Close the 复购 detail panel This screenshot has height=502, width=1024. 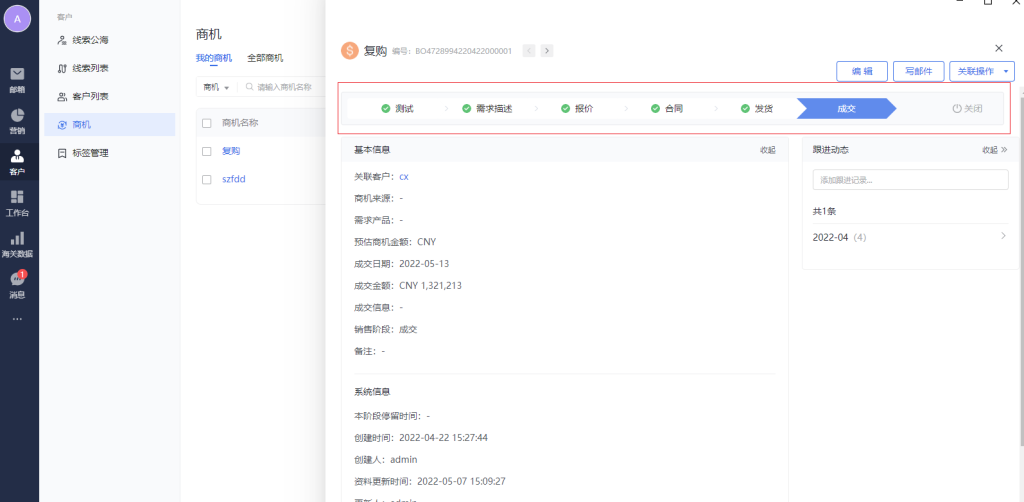[998, 48]
